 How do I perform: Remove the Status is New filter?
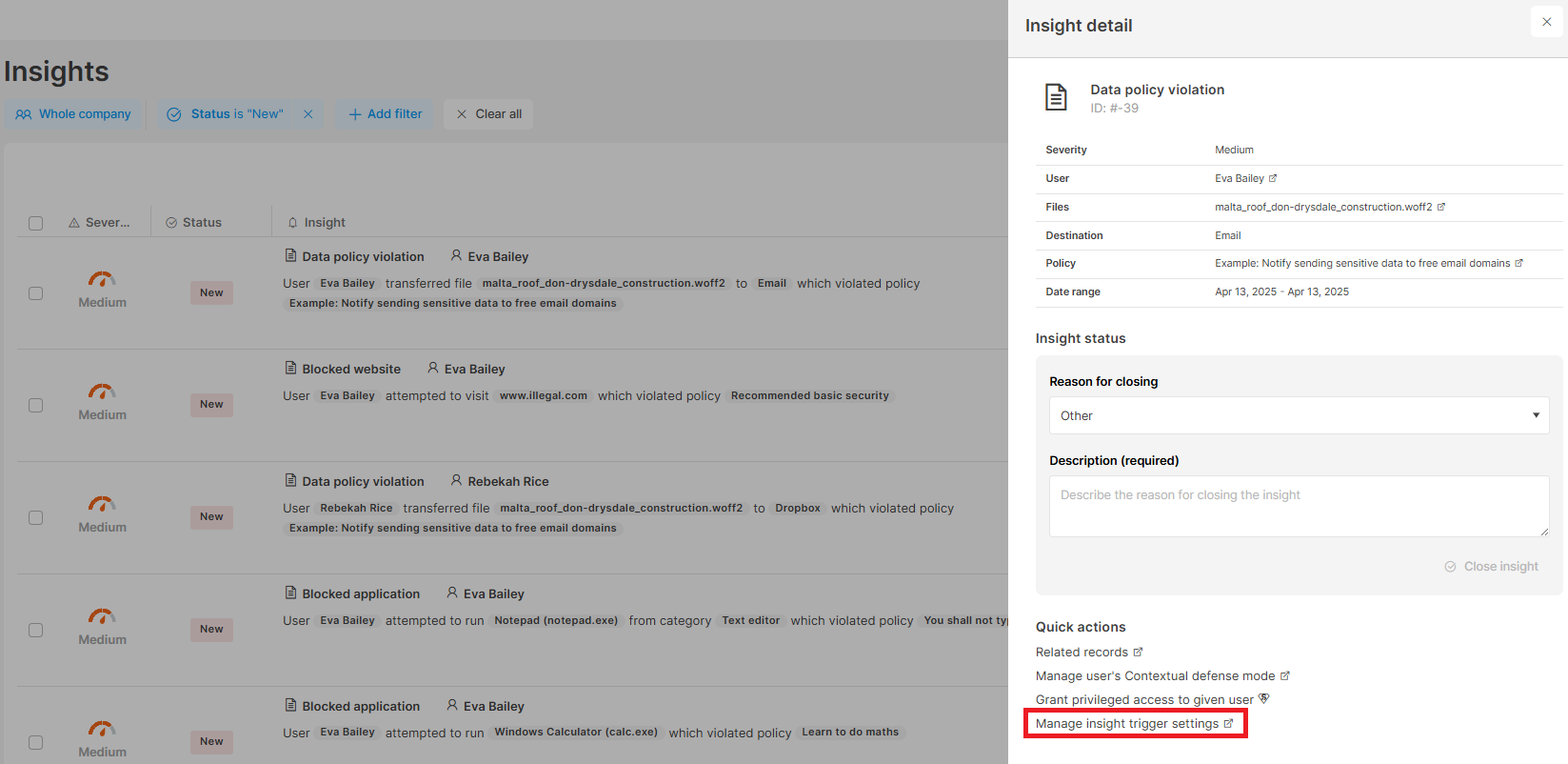[x=308, y=114]
